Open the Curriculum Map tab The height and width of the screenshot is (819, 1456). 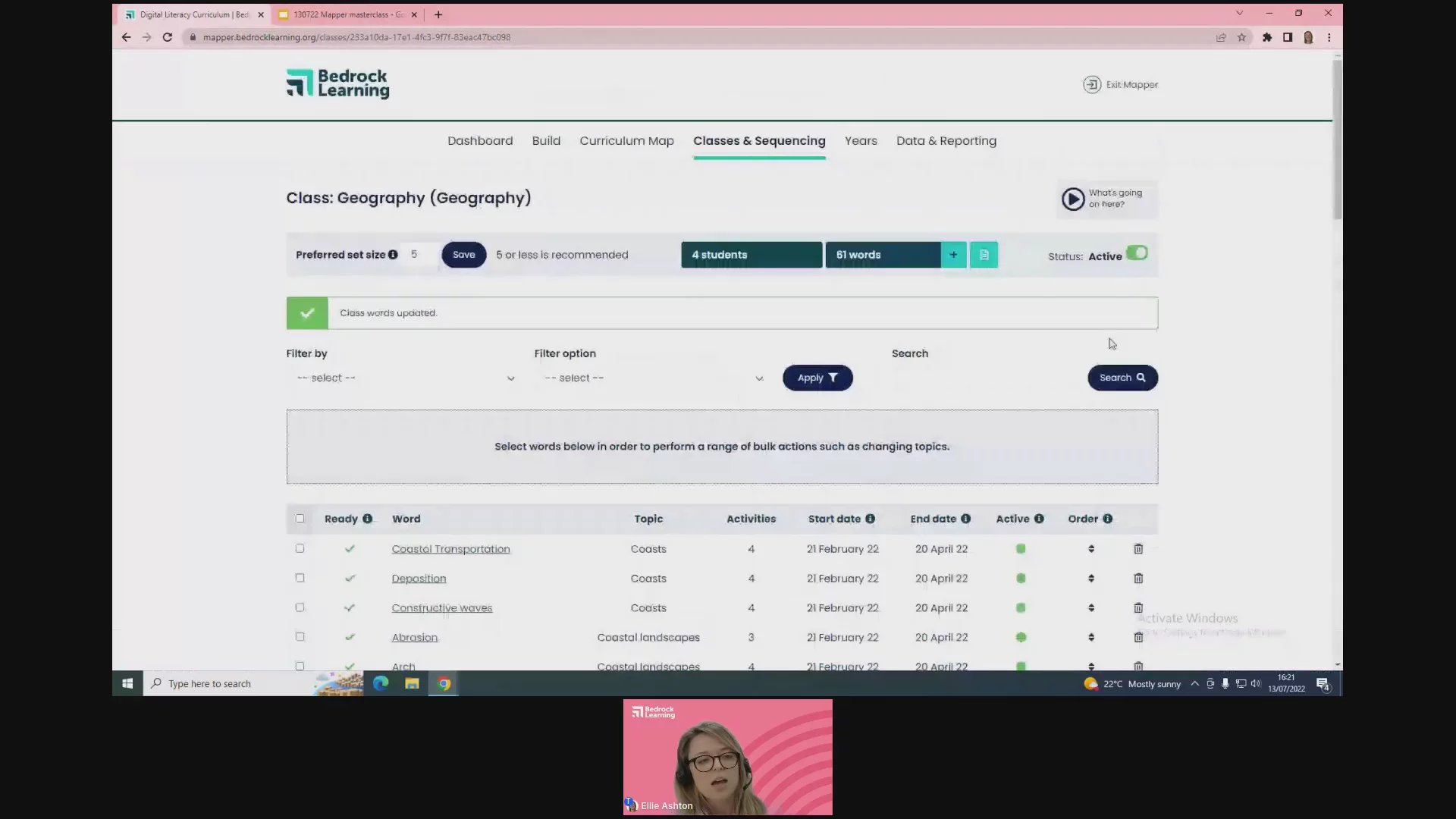point(626,141)
